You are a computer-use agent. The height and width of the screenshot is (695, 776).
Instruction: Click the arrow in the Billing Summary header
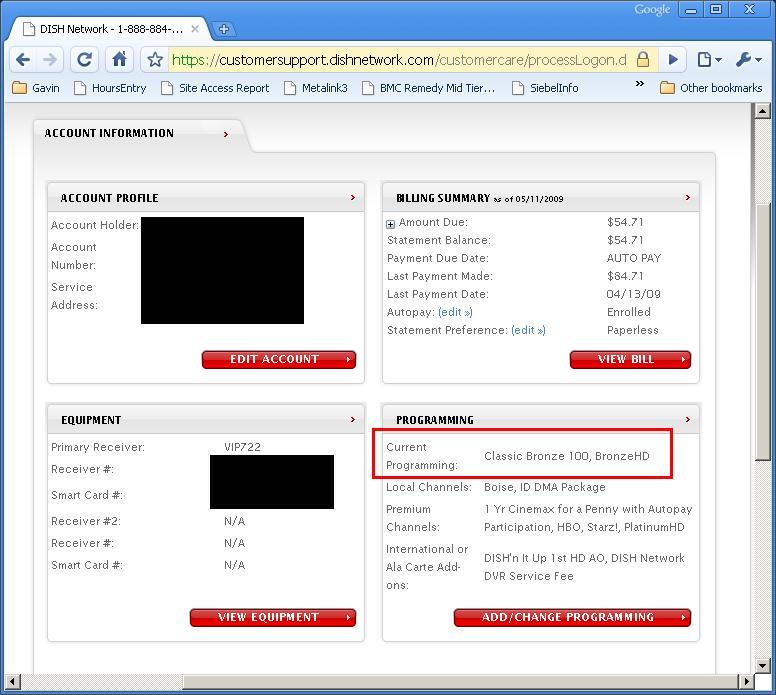pyautogui.click(x=687, y=198)
